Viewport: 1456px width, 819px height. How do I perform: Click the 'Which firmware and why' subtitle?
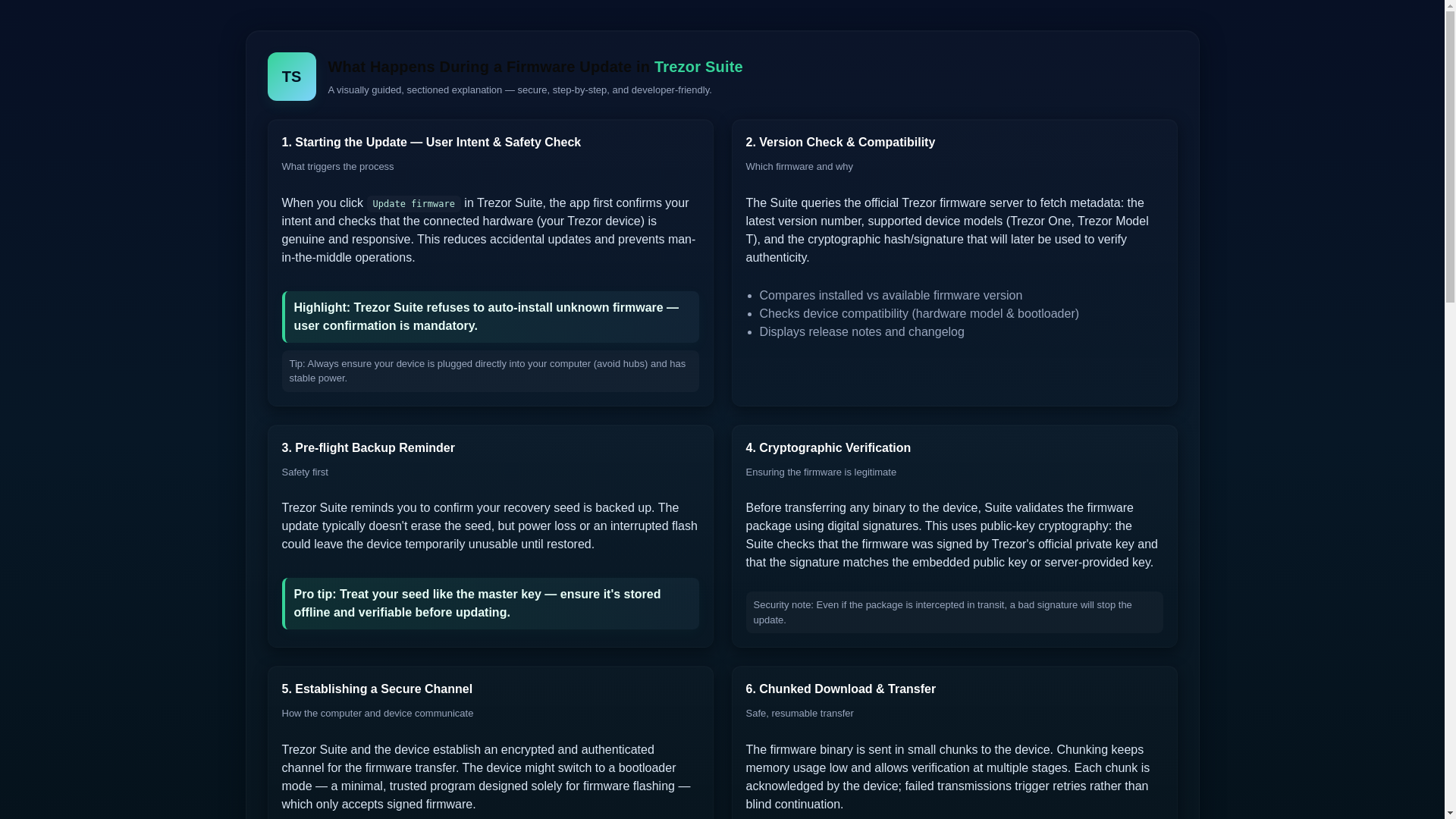click(x=799, y=167)
